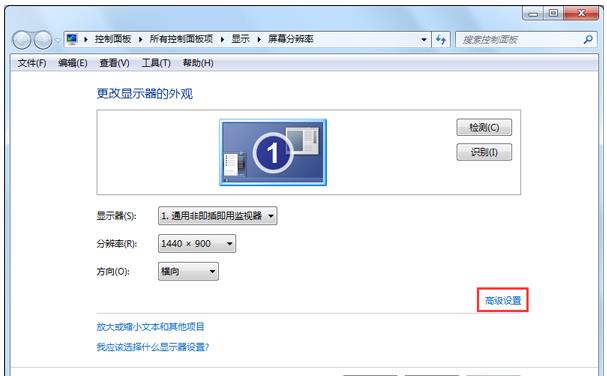Open the 工具(T) menu

pyautogui.click(x=156, y=63)
